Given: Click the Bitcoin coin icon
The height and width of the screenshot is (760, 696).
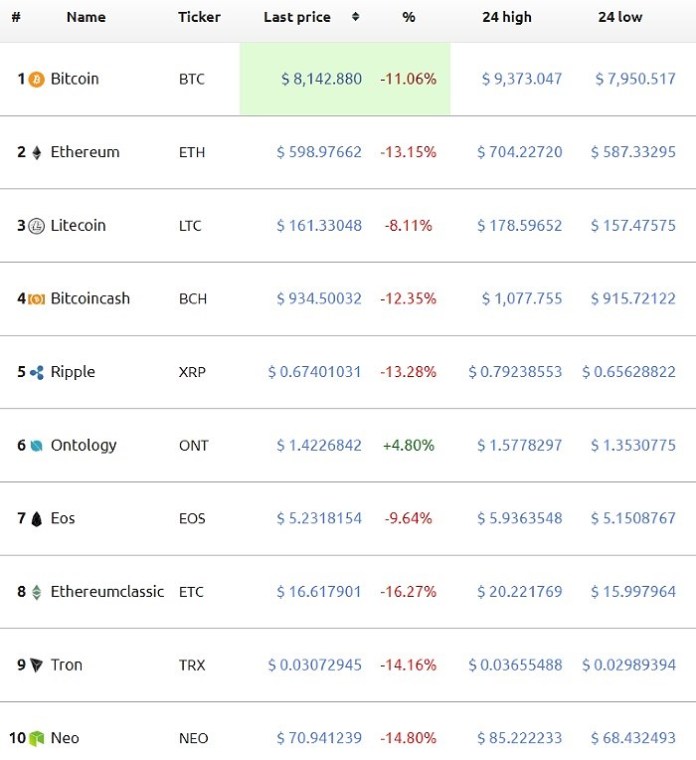Looking at the screenshot, I should (37, 79).
